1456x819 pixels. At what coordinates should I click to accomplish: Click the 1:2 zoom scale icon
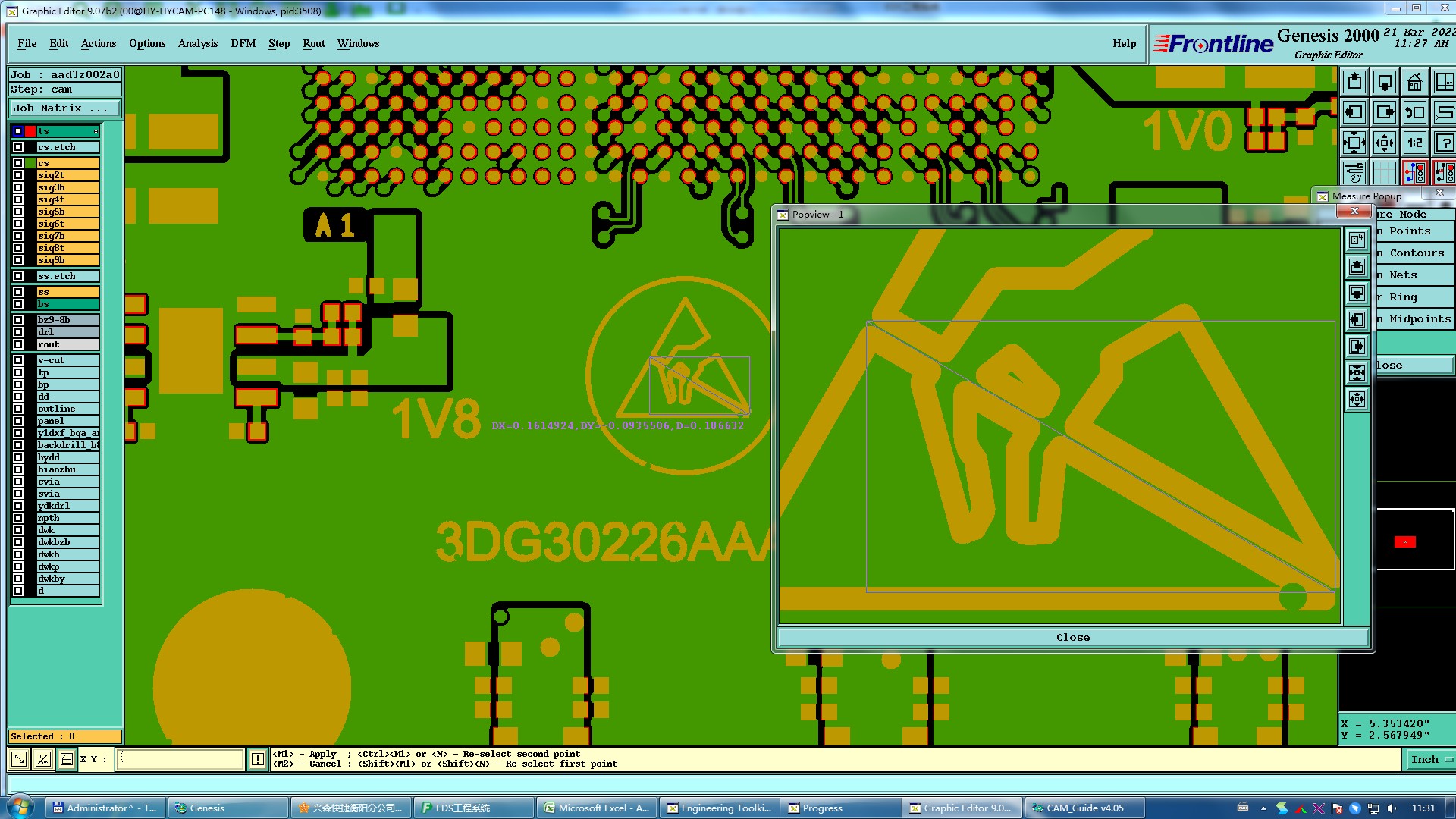[x=1414, y=143]
